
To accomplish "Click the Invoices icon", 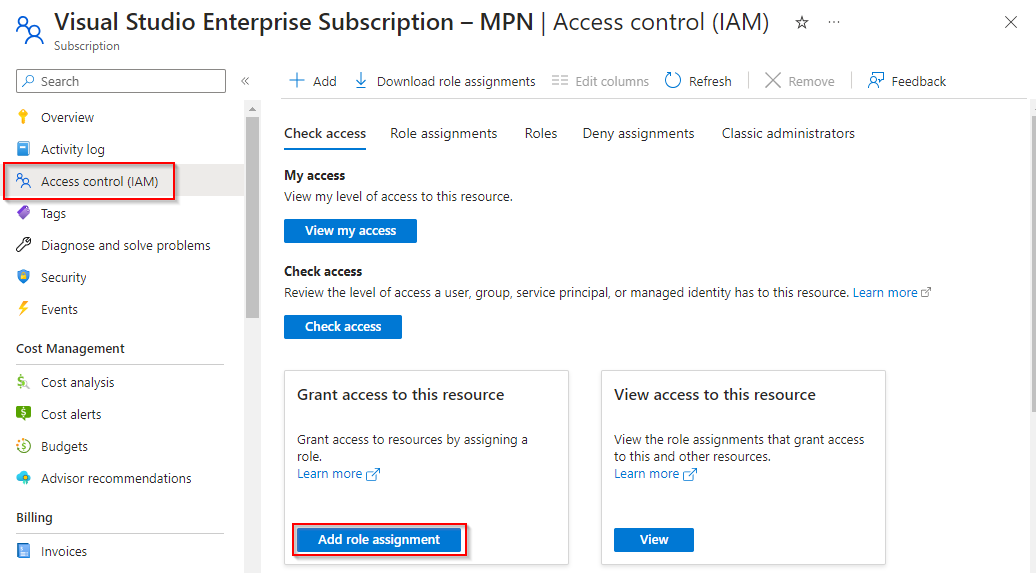I will pyautogui.click(x=23, y=551).
